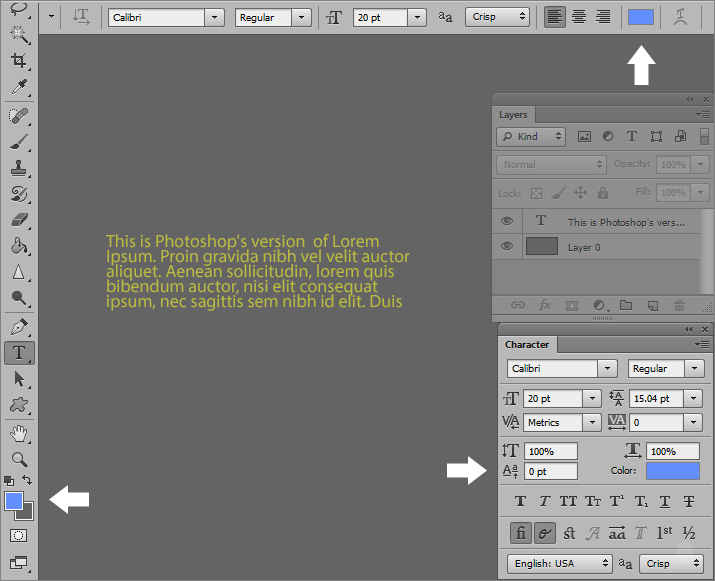Switch to the Layers tab
Screen dimensions: 715x581
tap(513, 115)
